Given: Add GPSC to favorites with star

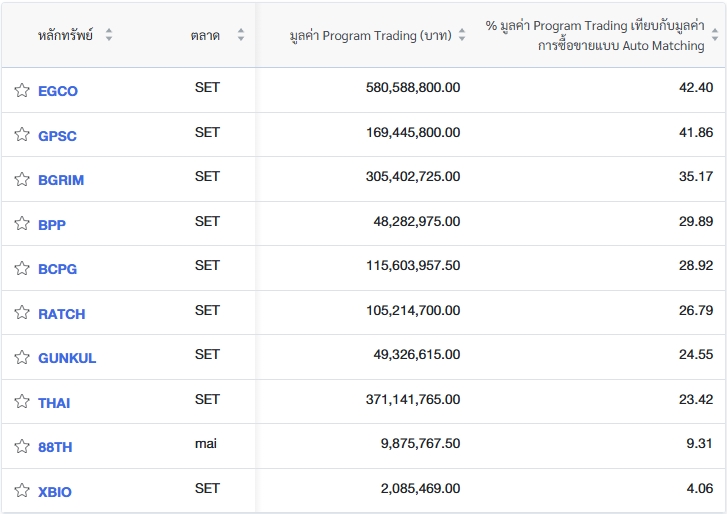Looking at the screenshot, I should point(22,135).
